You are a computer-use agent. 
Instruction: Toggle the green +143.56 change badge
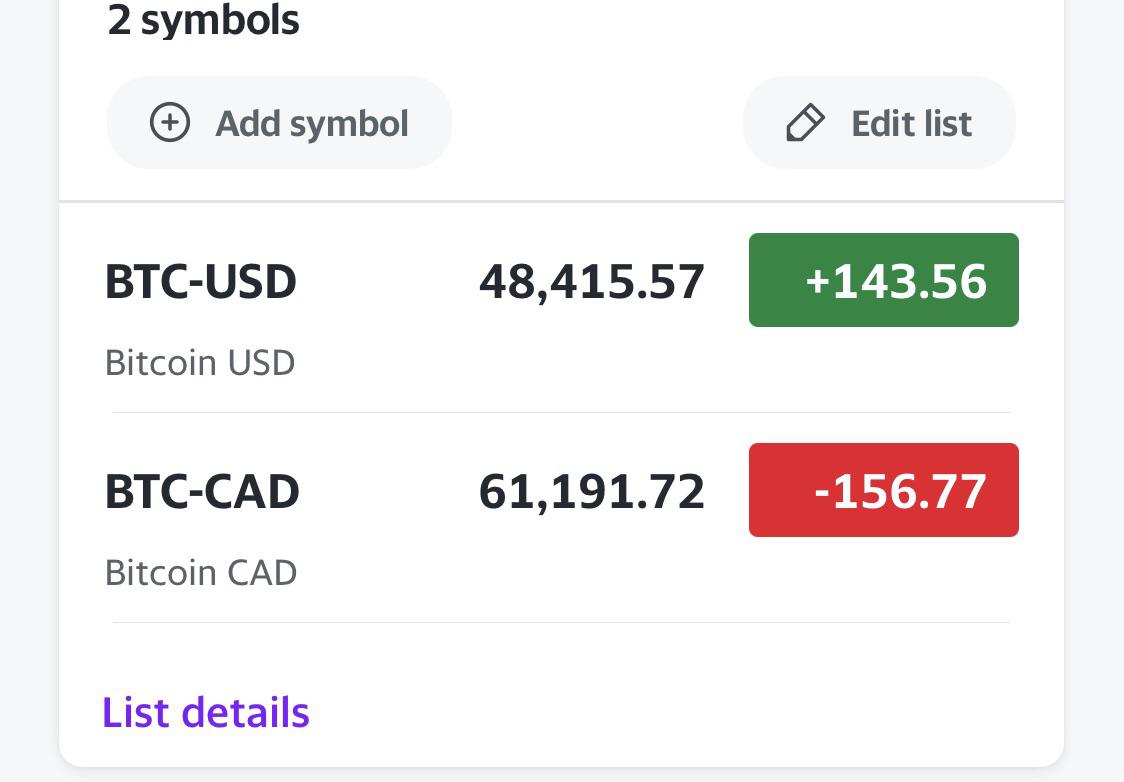point(883,280)
